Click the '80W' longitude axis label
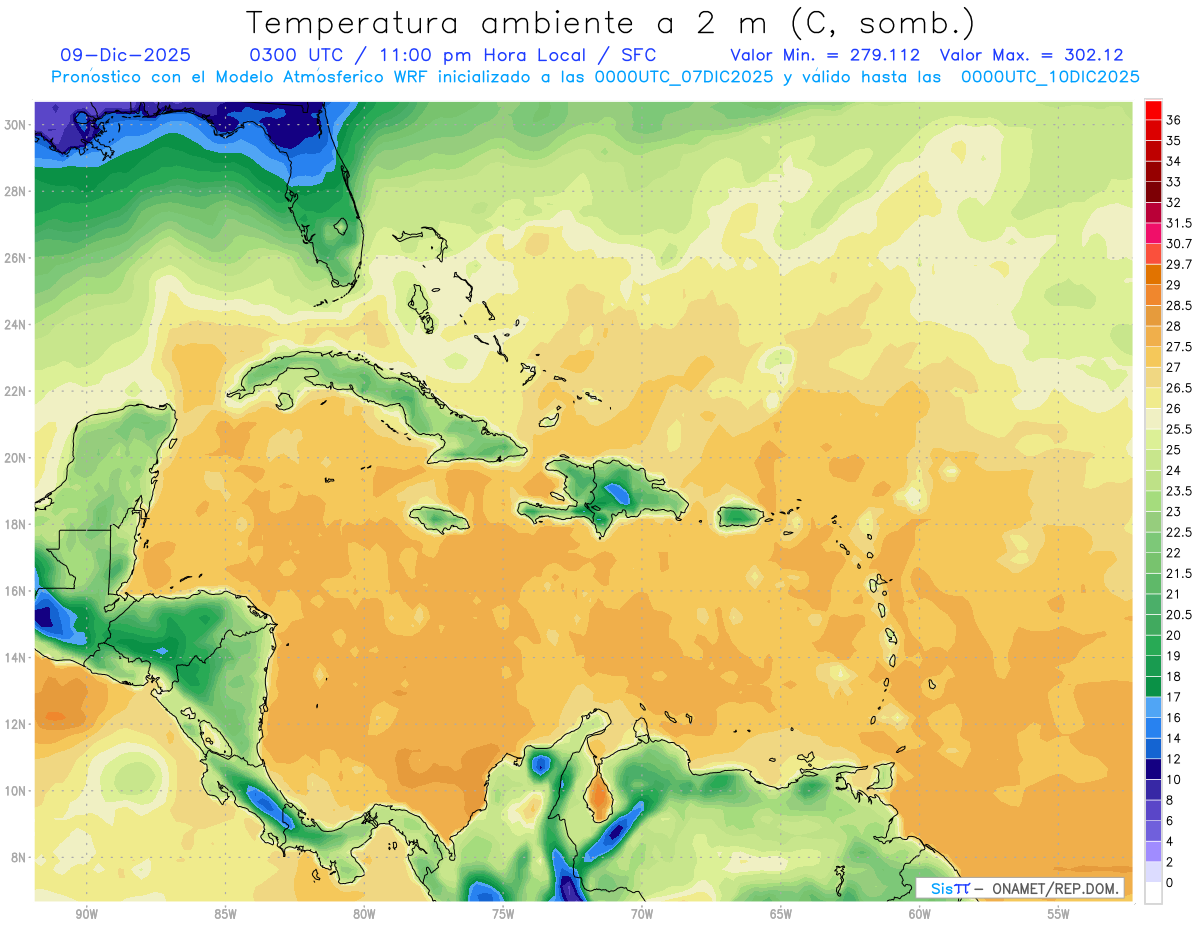Viewport: 1200px width, 927px height. tap(364, 914)
